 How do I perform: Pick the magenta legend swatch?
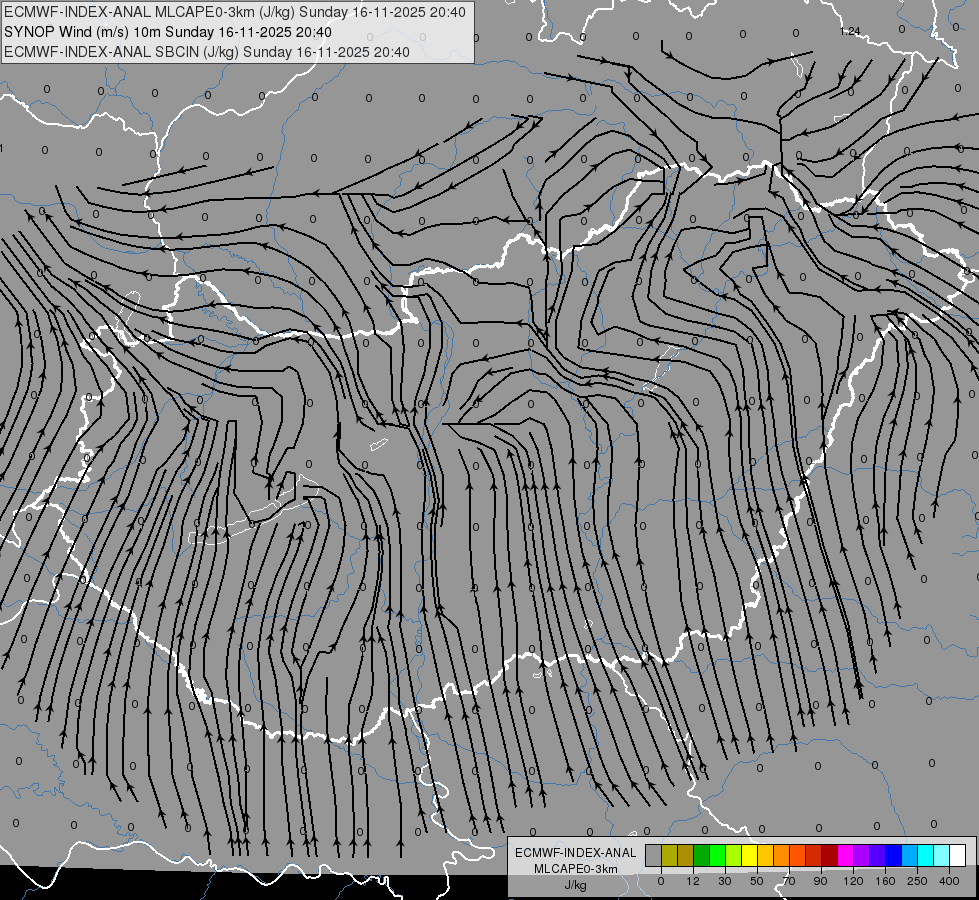click(x=846, y=856)
